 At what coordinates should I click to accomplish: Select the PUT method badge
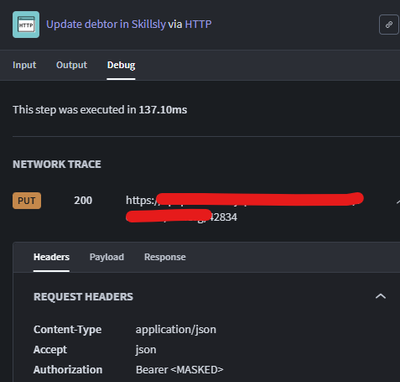pos(27,201)
